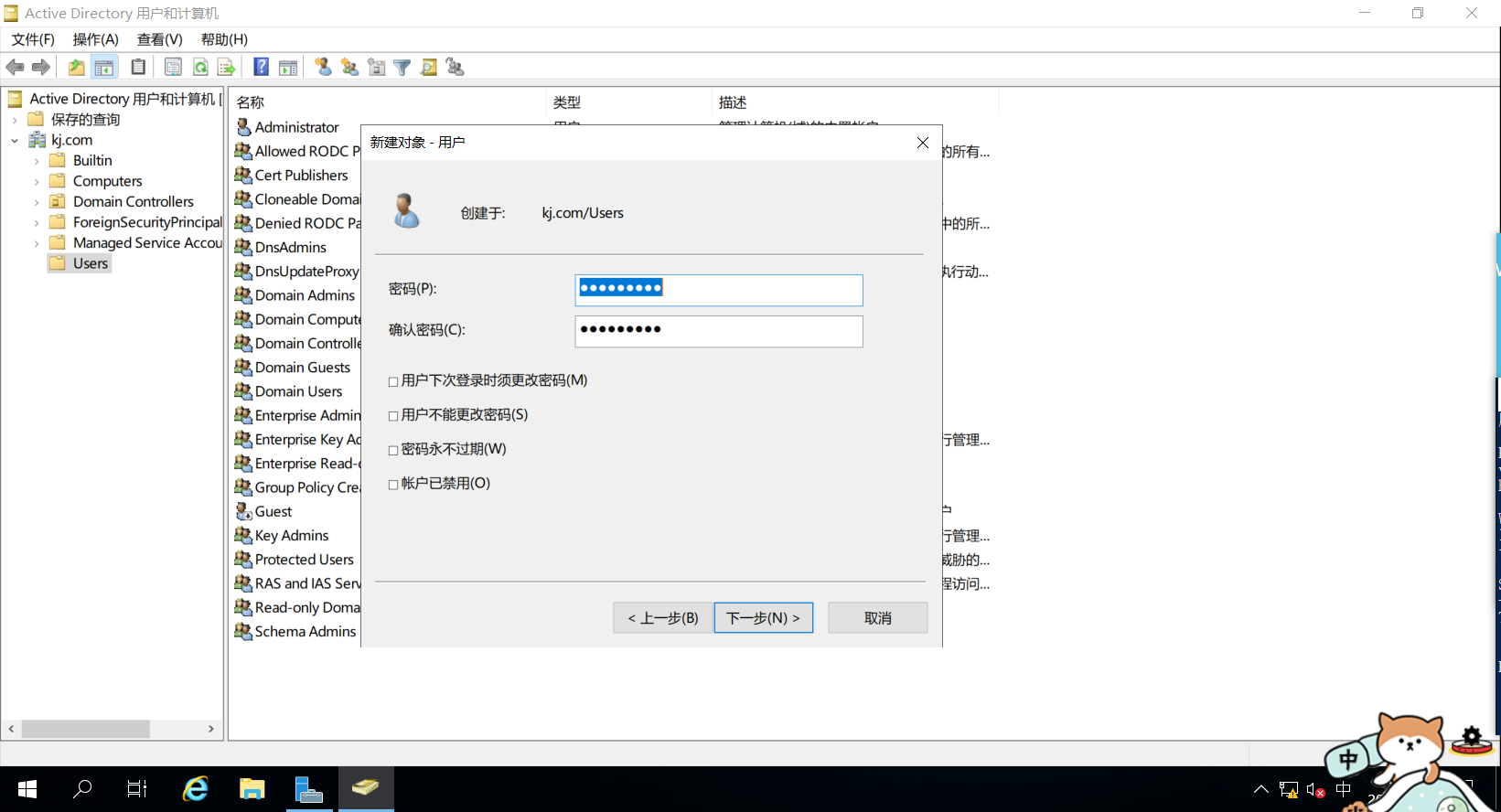The image size is (1501, 812).
Task: Check 'User must change password at next logon'
Action: tap(393, 381)
